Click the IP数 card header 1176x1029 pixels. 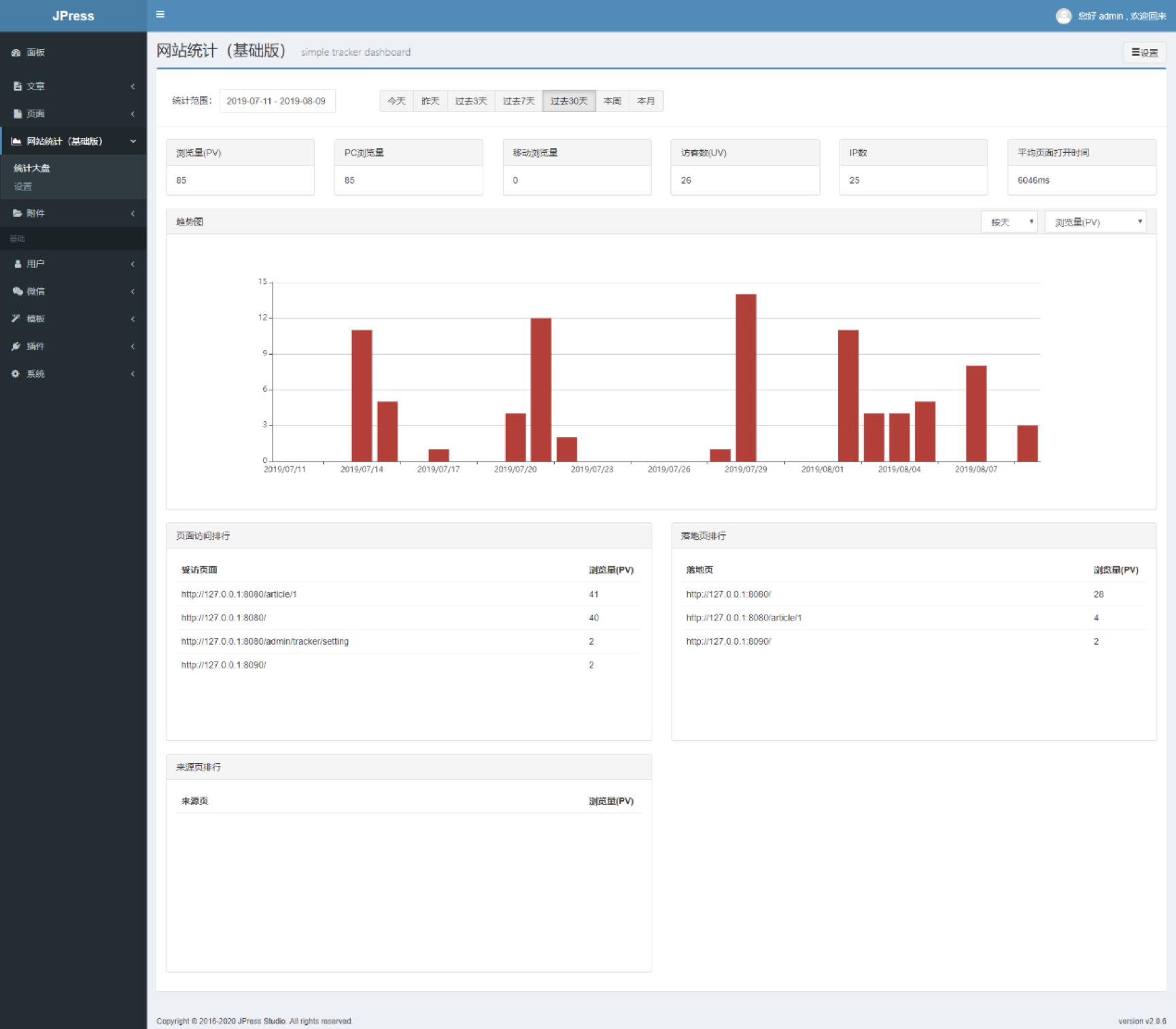(x=913, y=153)
